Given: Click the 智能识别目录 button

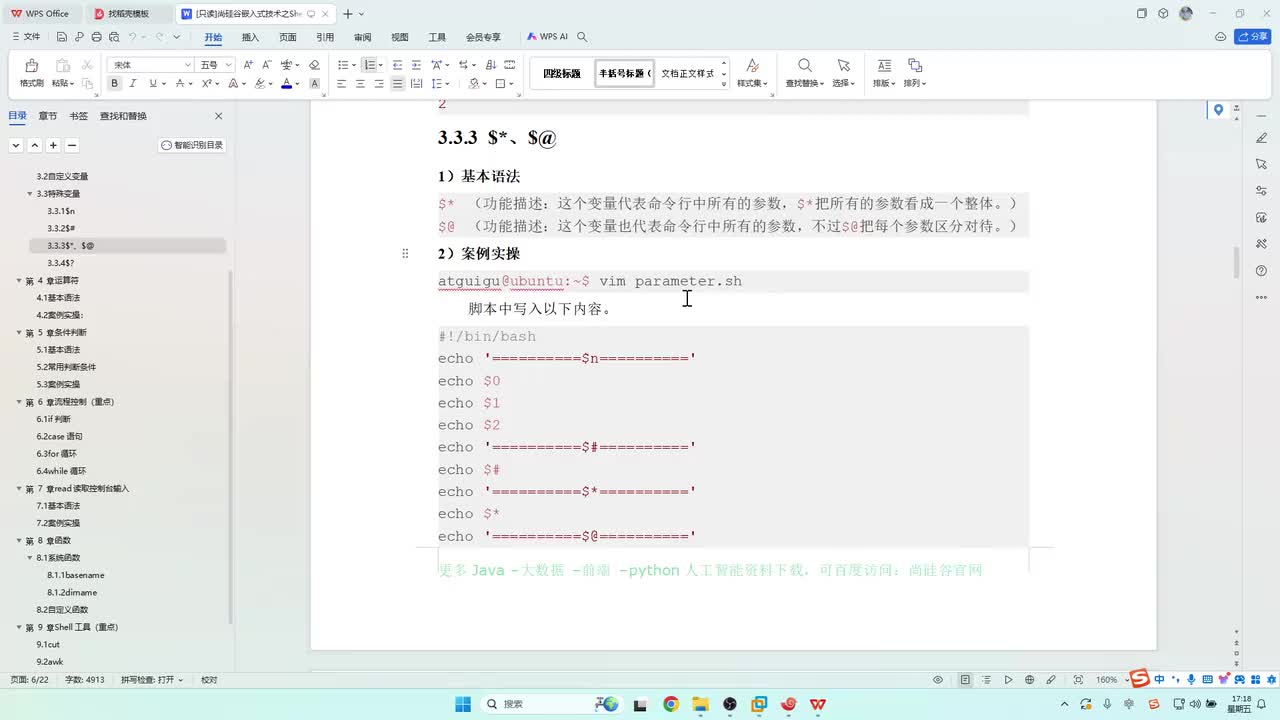Looking at the screenshot, I should click(x=192, y=145).
